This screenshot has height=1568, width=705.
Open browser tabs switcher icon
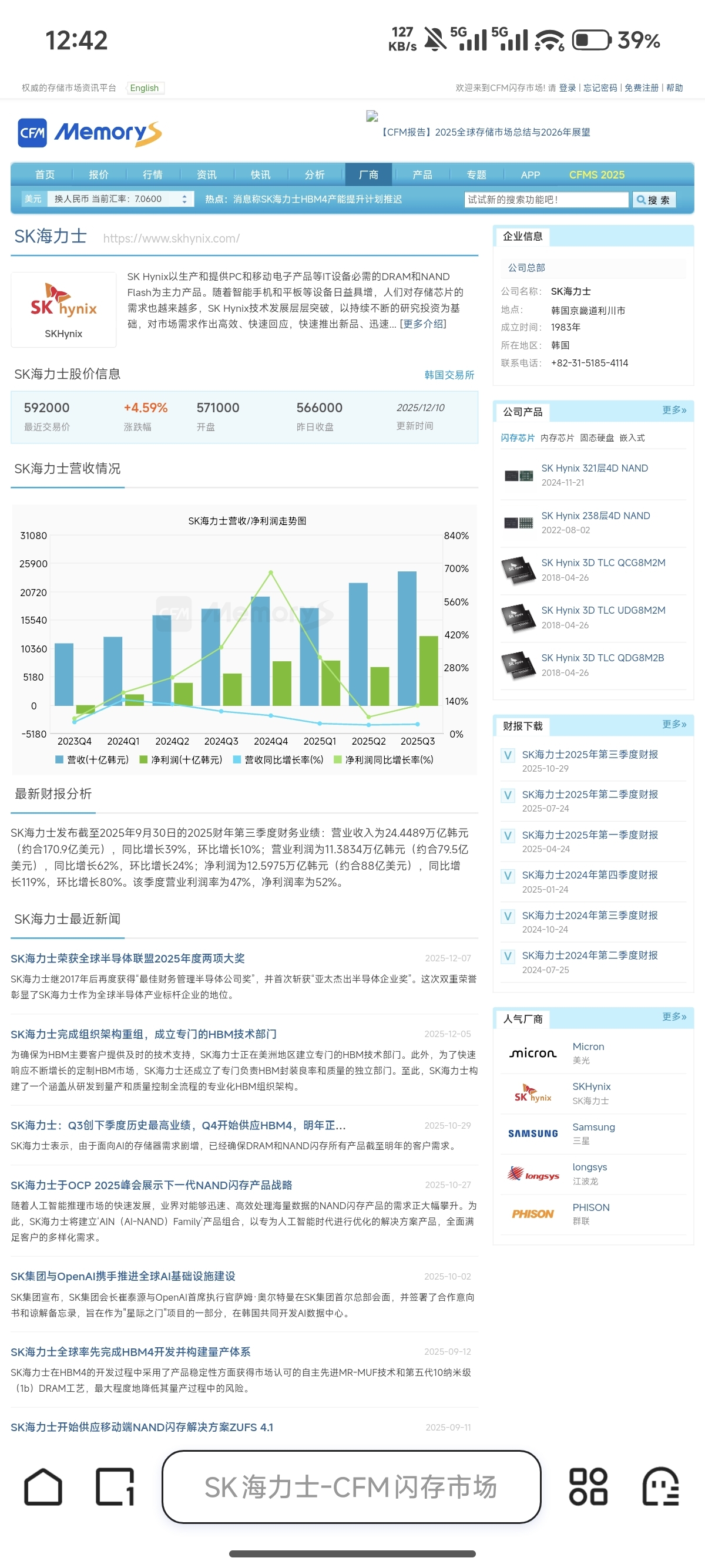click(x=115, y=1486)
